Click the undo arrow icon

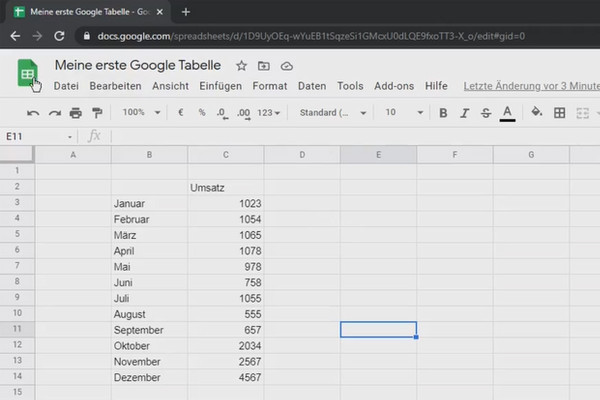(x=33, y=113)
